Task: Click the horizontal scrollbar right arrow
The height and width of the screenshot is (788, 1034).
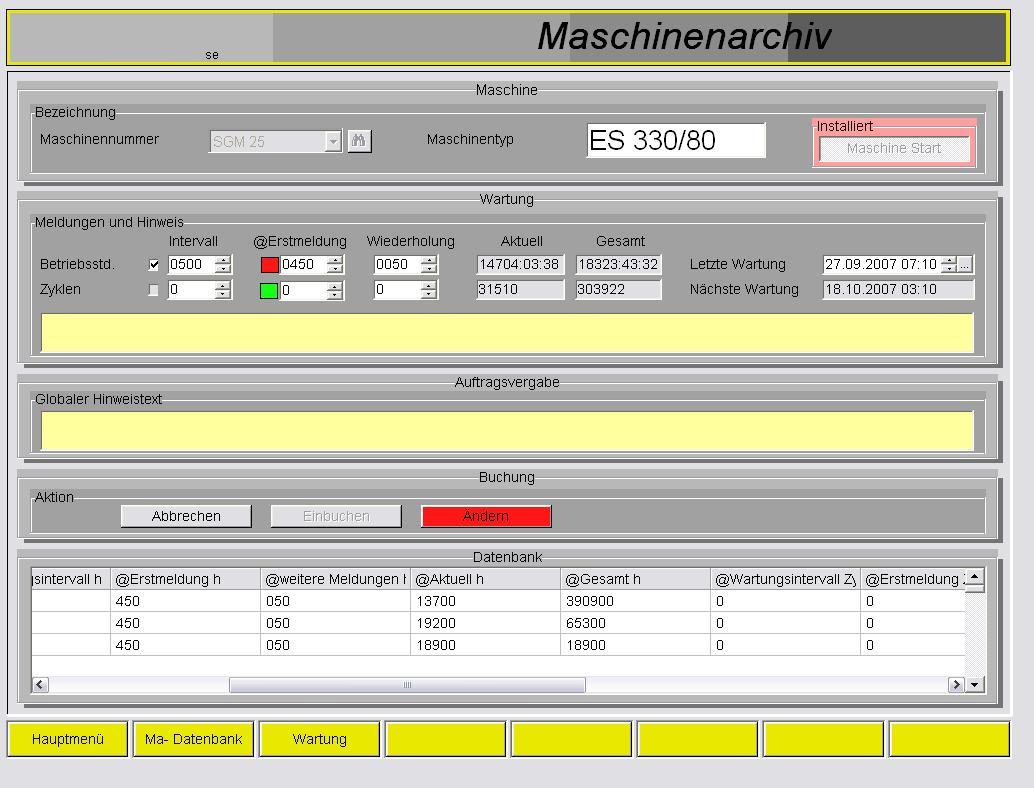Action: [956, 684]
